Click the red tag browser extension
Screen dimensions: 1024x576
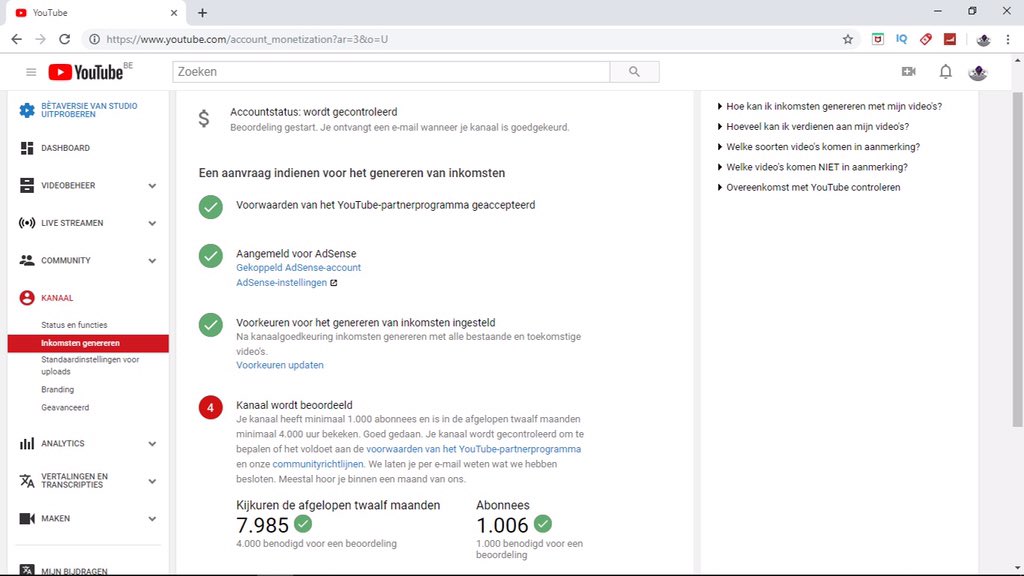click(x=925, y=39)
